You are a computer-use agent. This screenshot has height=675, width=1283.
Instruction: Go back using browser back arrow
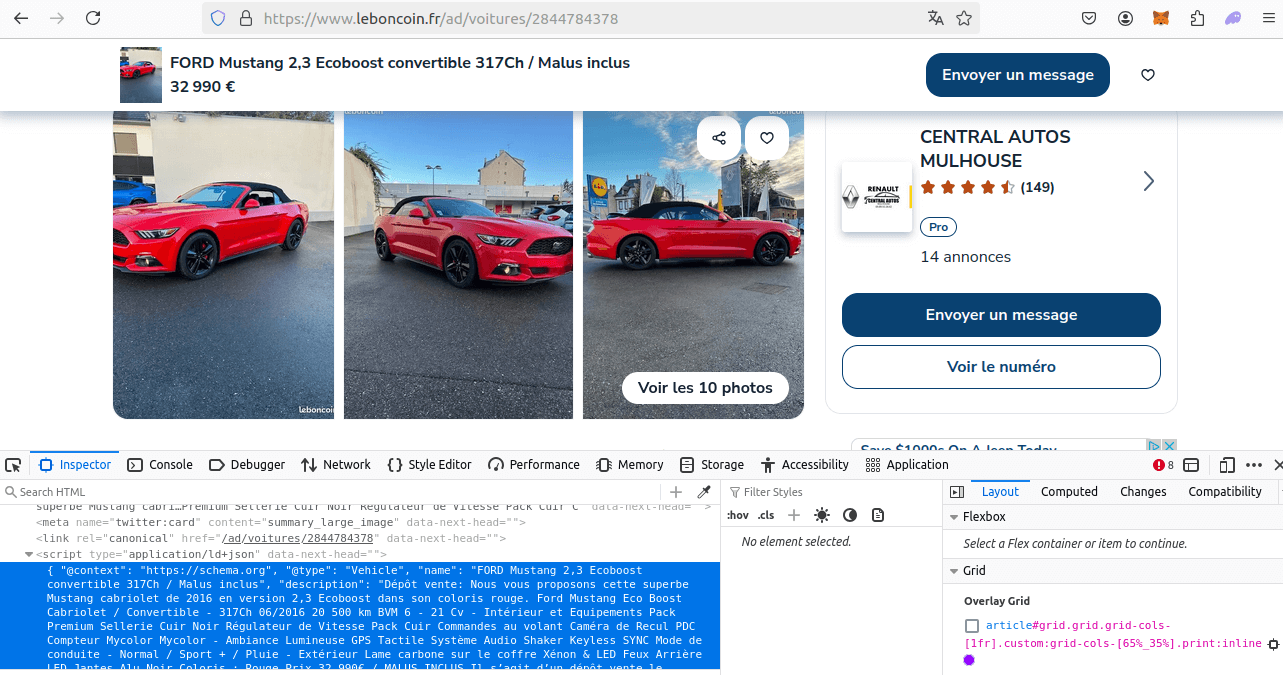21,18
